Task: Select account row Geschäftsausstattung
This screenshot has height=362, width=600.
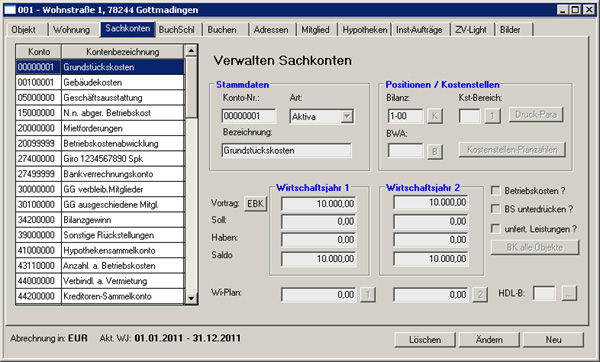Action: pos(100,98)
